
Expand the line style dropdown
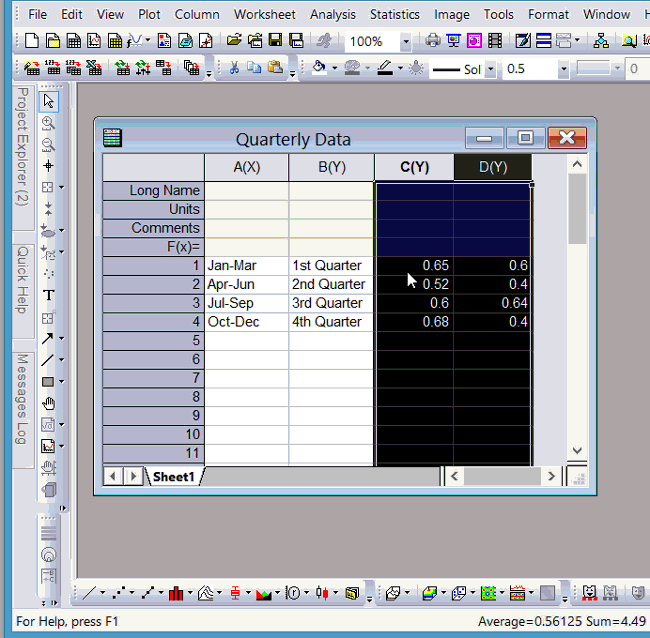(x=490, y=69)
